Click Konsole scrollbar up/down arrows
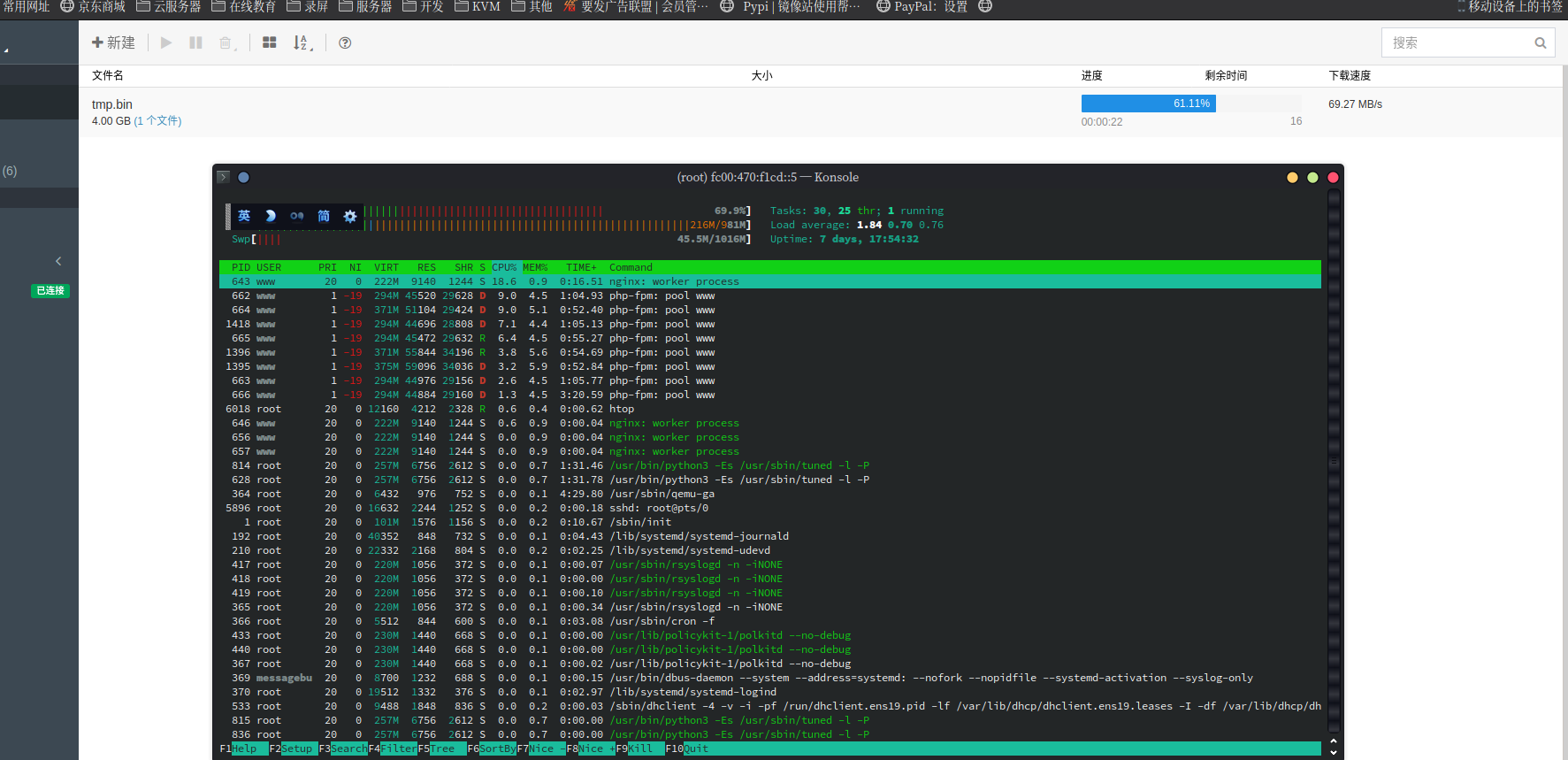 click(1334, 747)
